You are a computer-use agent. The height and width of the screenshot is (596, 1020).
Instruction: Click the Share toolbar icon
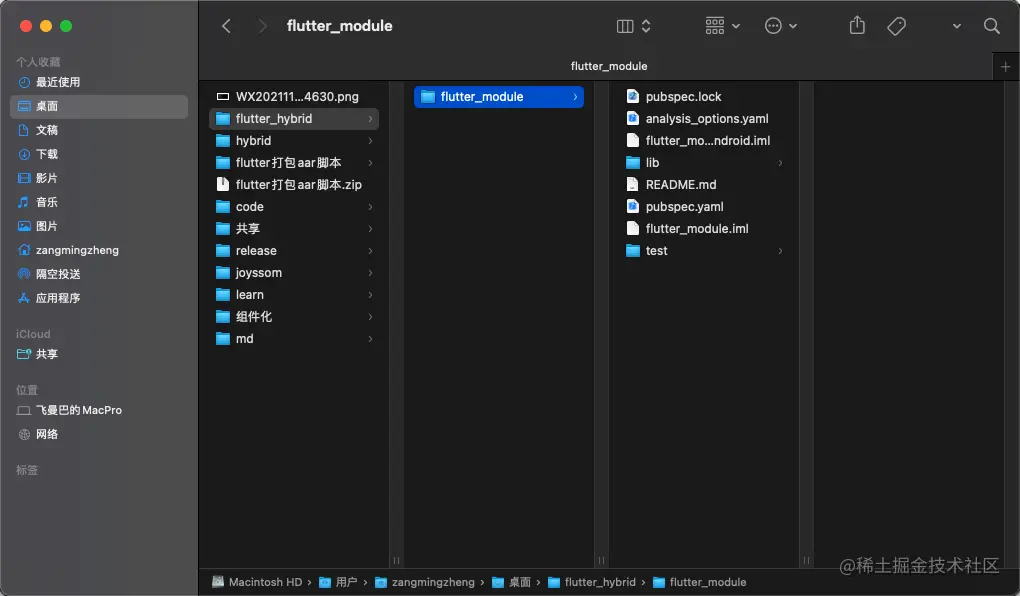(857, 25)
